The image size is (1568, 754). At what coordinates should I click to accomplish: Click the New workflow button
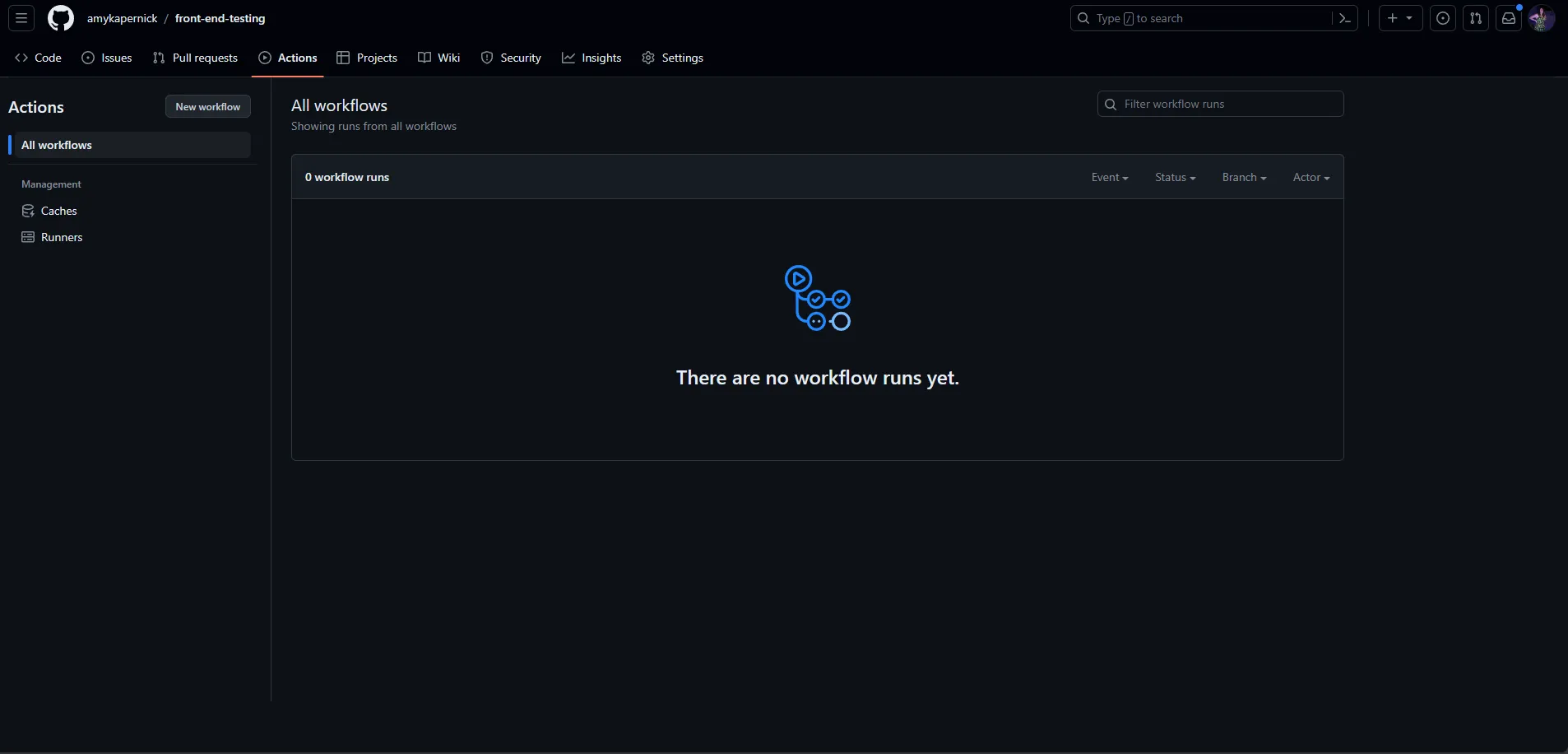207,106
